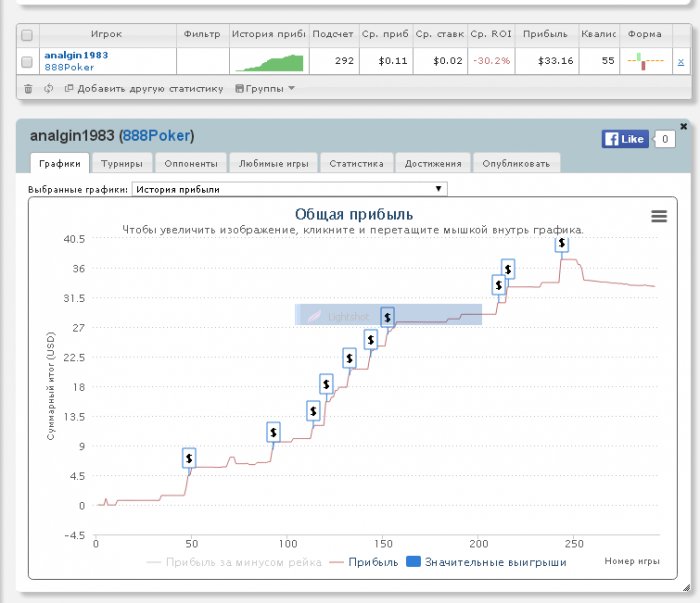Open the chart hamburger menu
Viewport: 700px width, 603px height.
pos(658,216)
